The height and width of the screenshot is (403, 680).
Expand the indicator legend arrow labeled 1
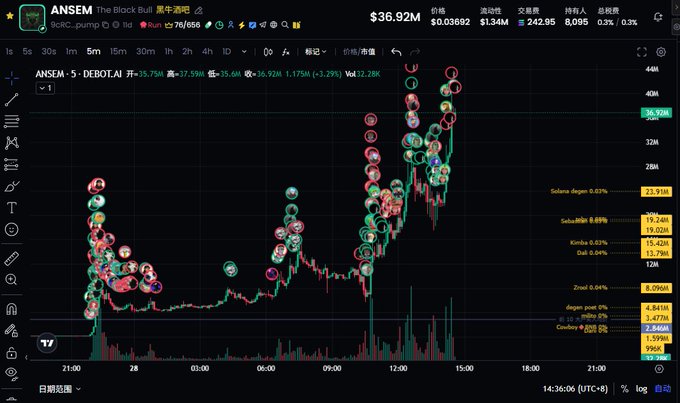tap(46, 88)
